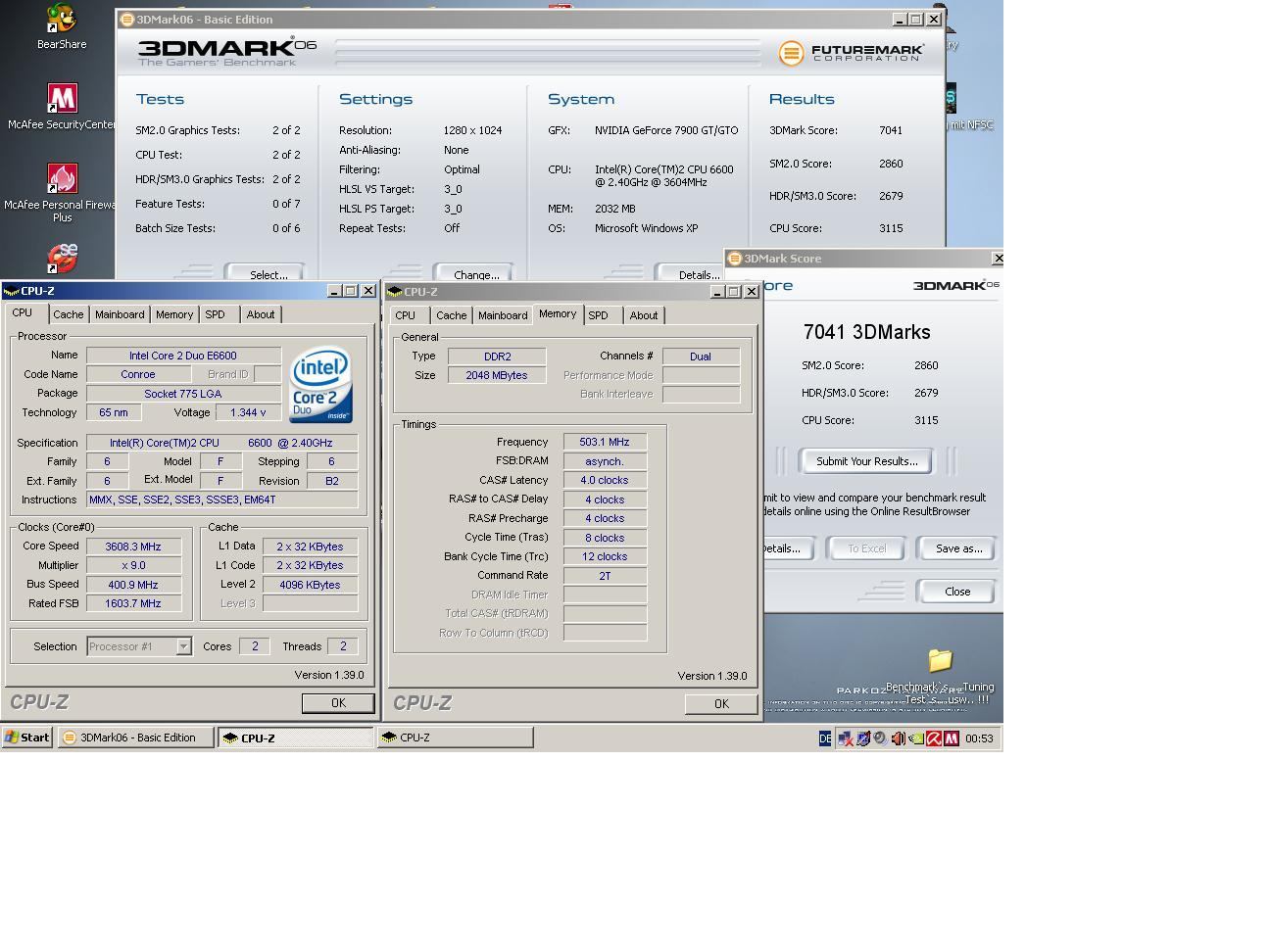Screen dimensions: 1270x952
Task: Click the safely remove hardware tray icon
Action: [x=863, y=738]
